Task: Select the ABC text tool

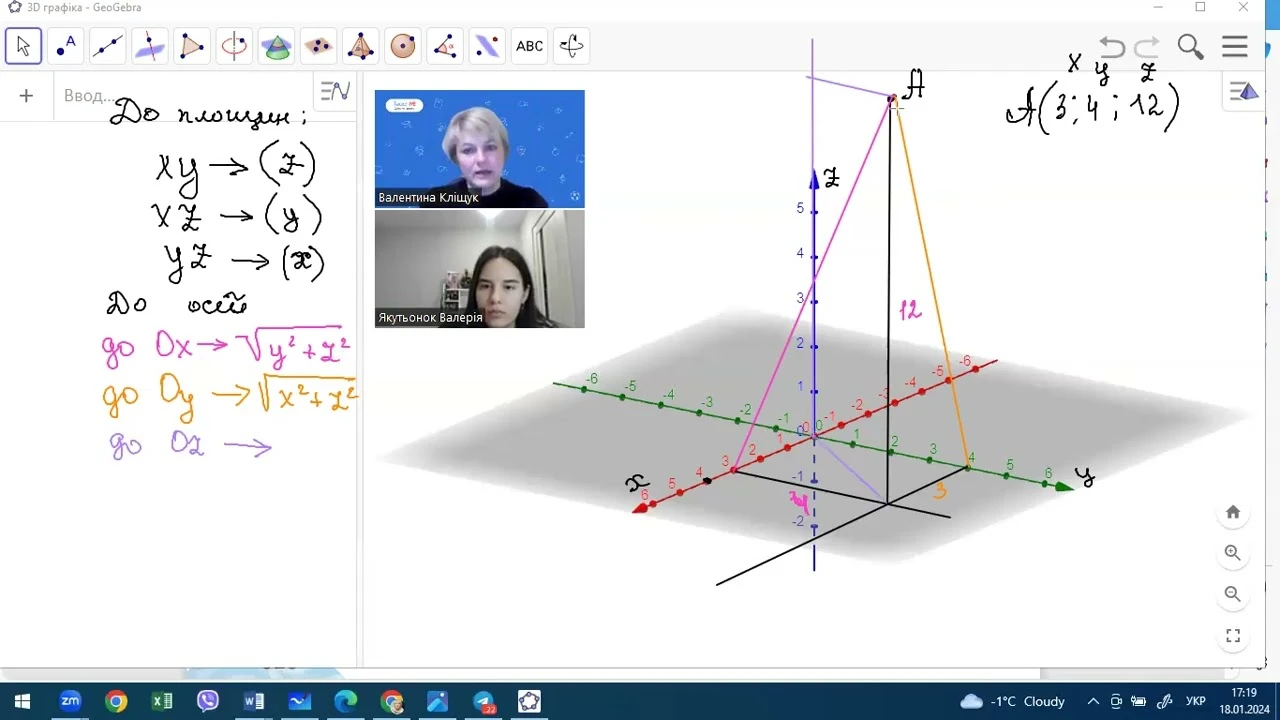Action: (529, 46)
